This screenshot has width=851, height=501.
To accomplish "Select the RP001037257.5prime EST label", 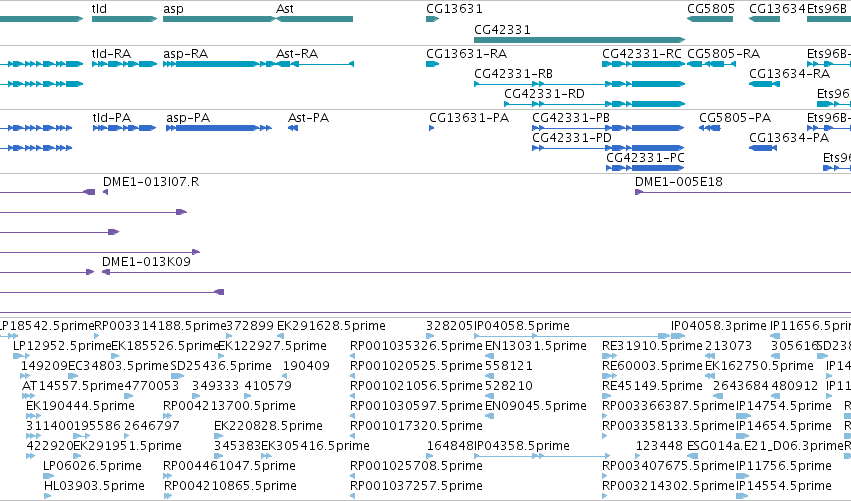I will 416,486.
